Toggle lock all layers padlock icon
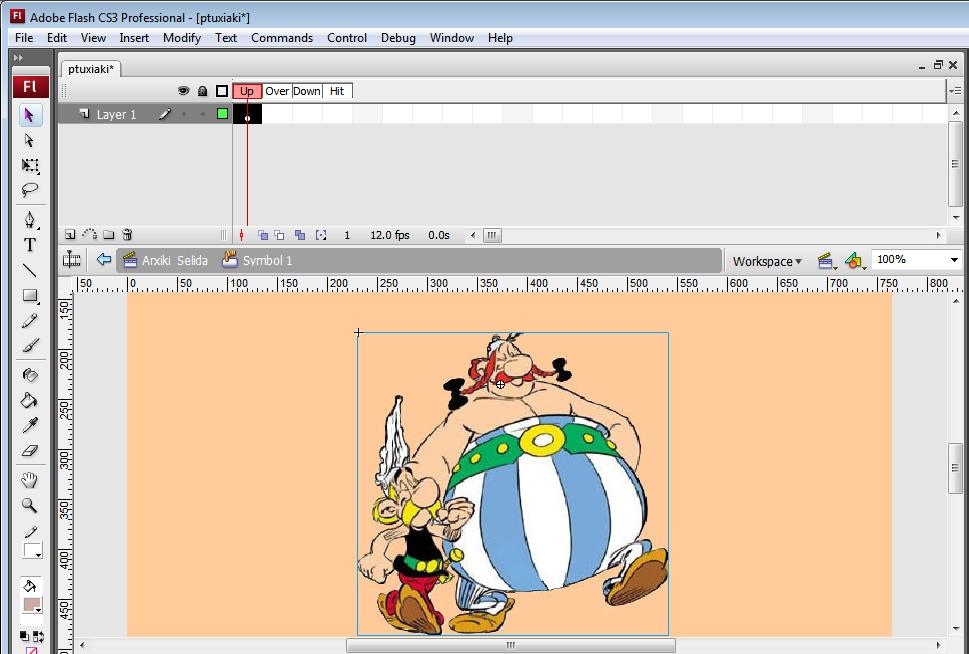 click(202, 91)
